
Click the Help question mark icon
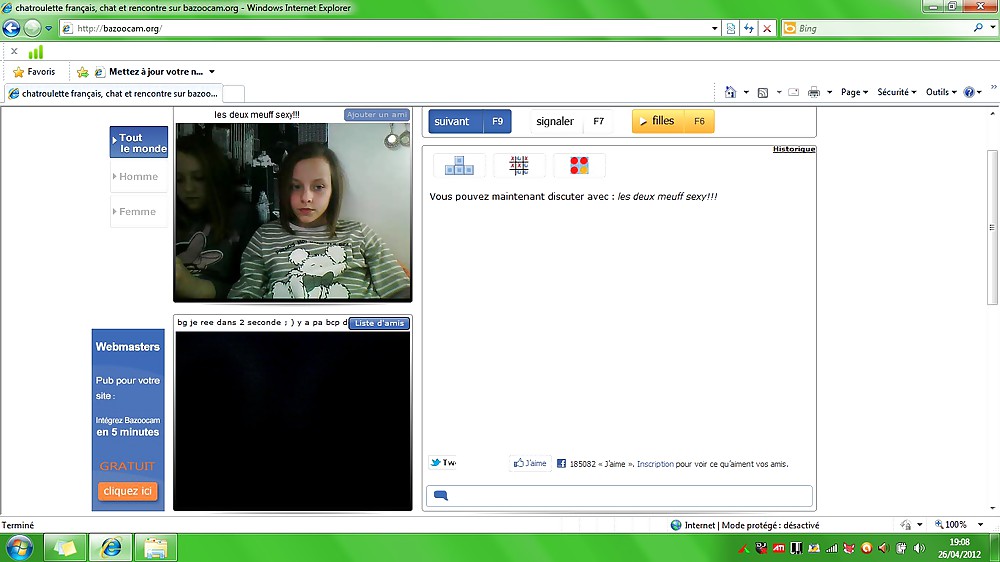[969, 92]
